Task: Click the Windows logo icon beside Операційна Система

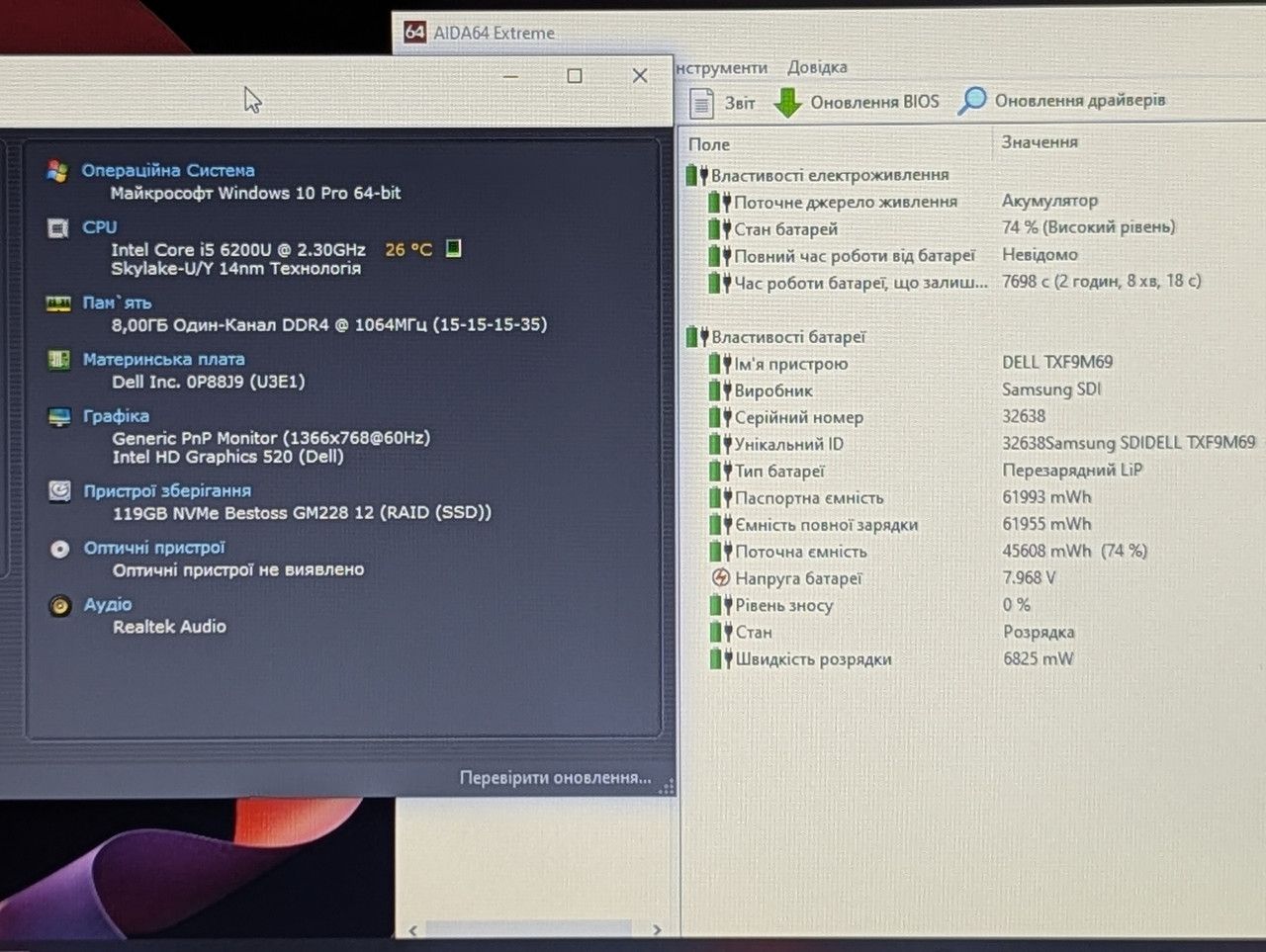Action: (x=57, y=171)
